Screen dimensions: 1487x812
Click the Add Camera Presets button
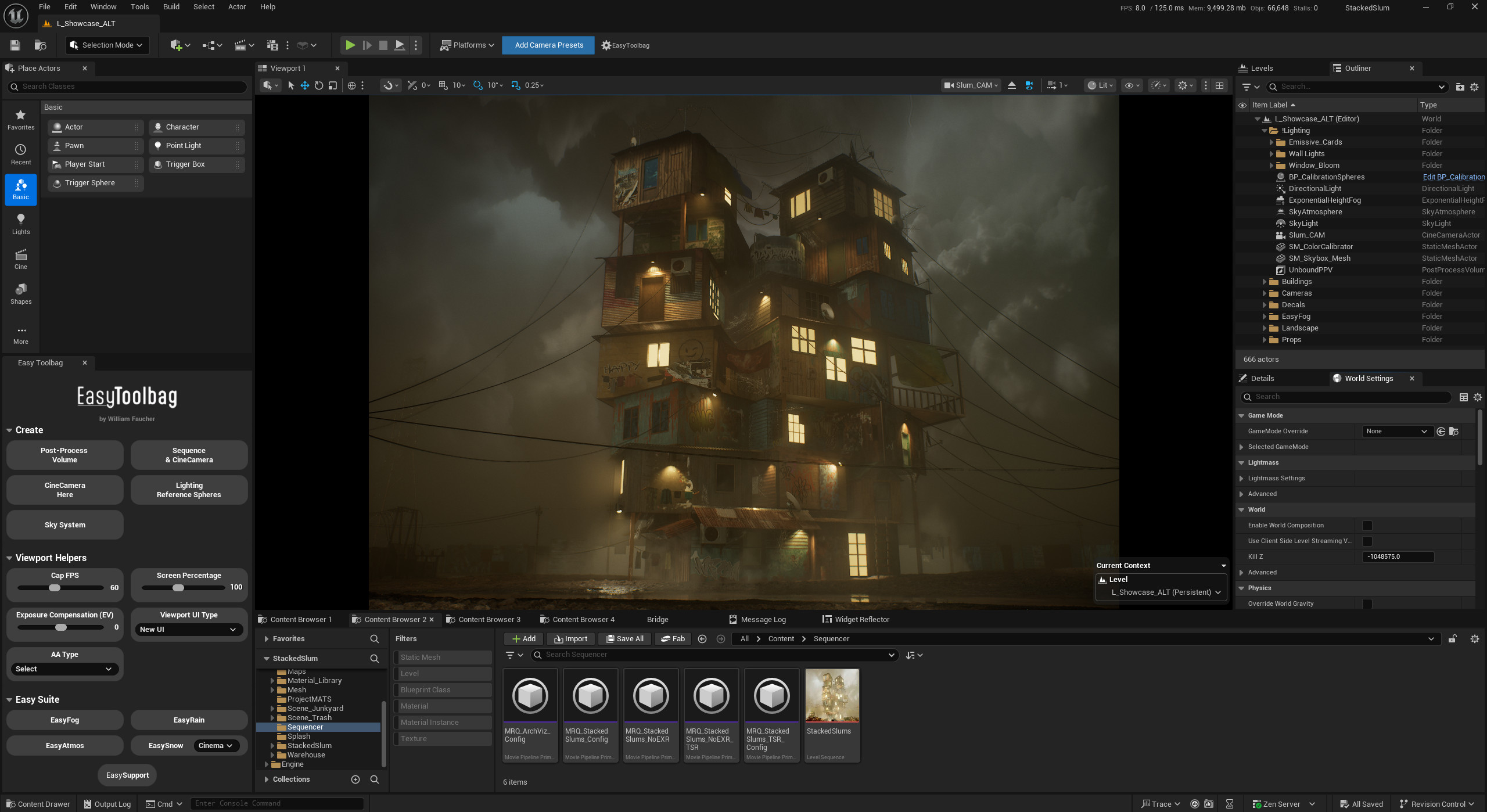pos(548,45)
